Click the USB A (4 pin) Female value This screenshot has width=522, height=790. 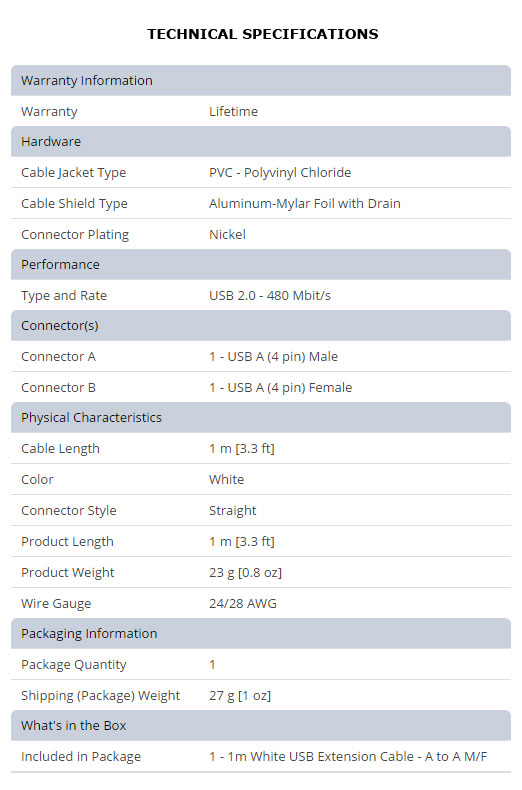pos(281,387)
